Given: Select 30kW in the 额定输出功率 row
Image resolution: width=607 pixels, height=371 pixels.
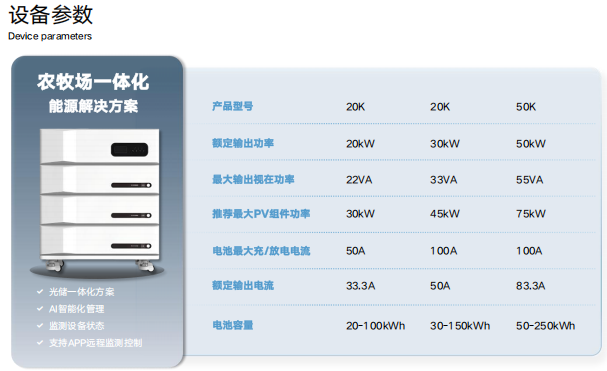Looking at the screenshot, I should (x=444, y=144).
